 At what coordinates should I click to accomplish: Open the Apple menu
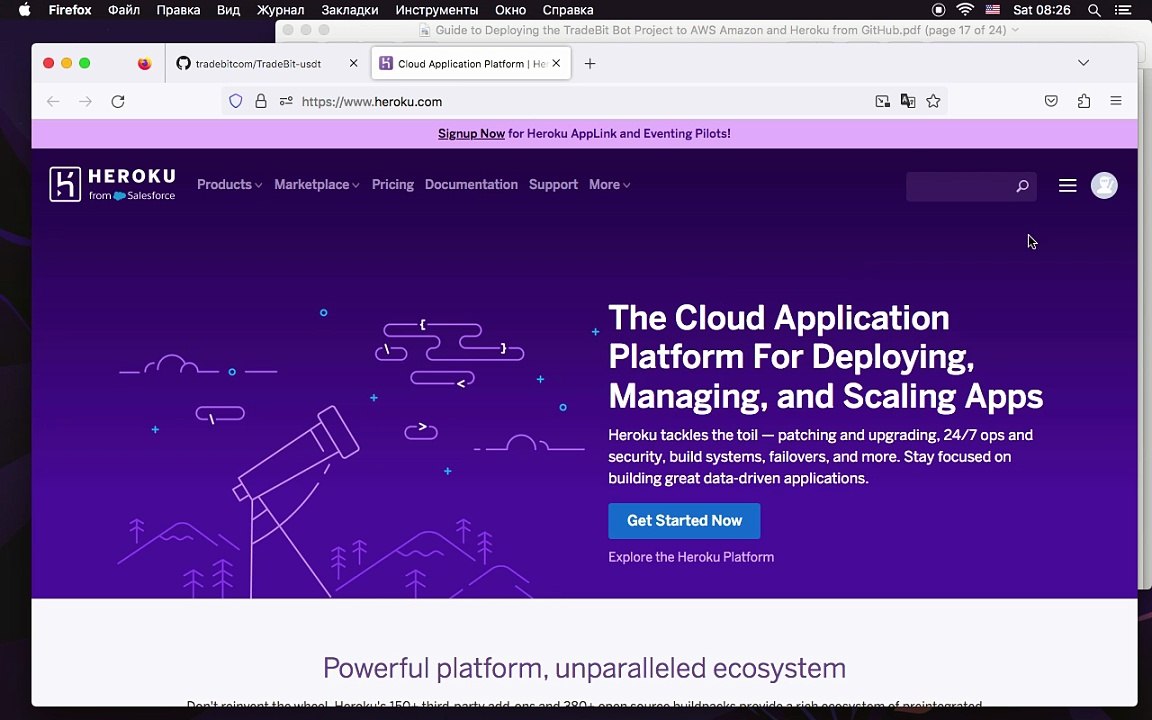point(24,10)
